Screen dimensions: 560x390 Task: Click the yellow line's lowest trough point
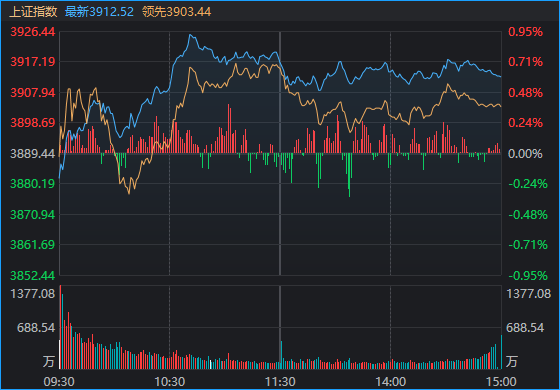[129, 194]
